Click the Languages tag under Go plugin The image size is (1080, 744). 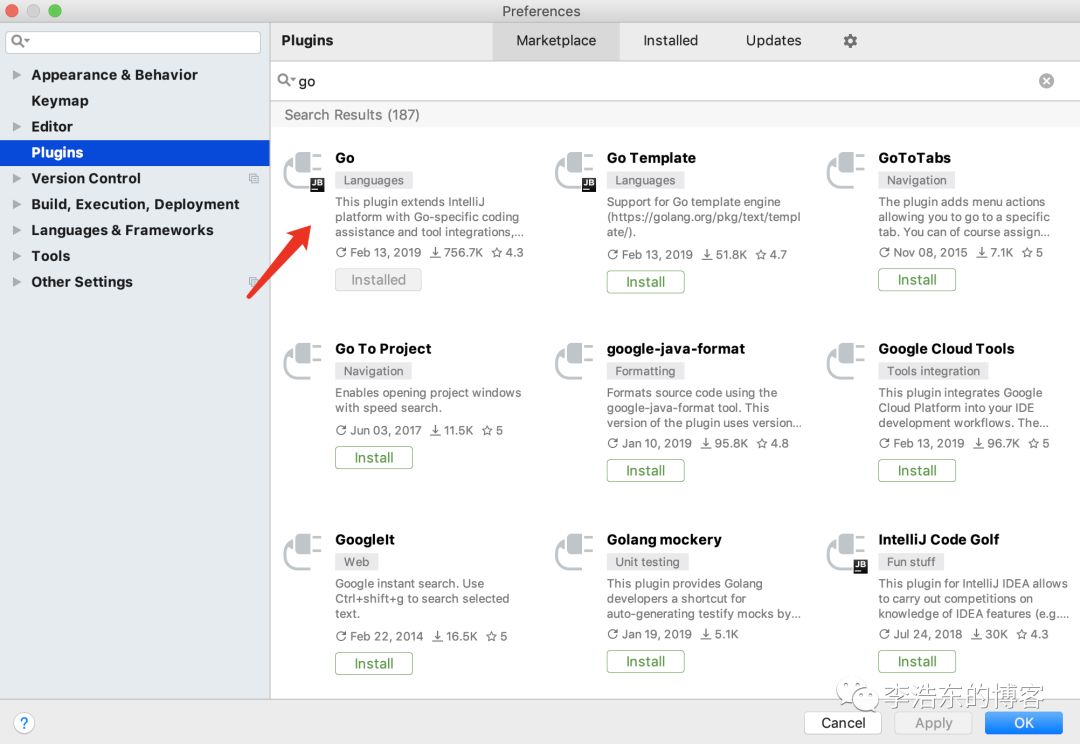pos(373,180)
